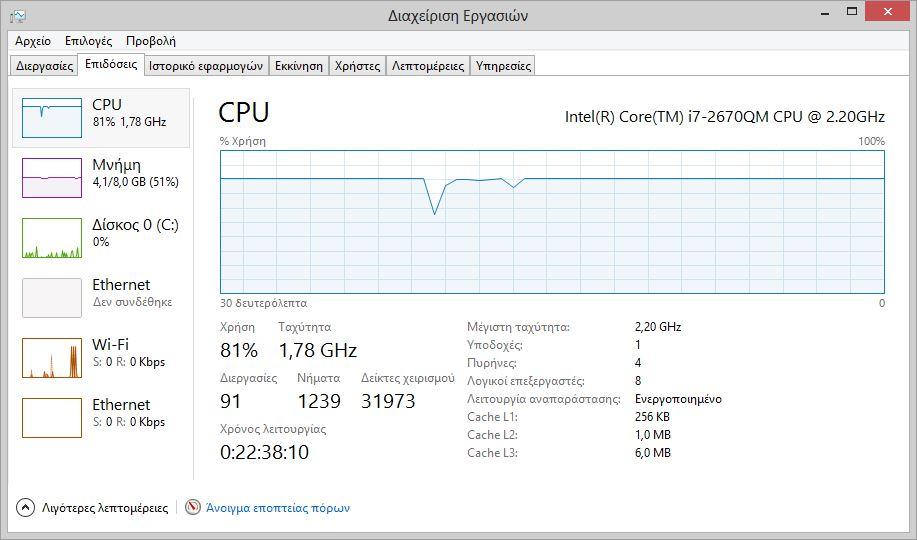Viewport: 917px width, 540px height.
Task: Switch to the Εκκίνηση tab
Action: coord(299,66)
